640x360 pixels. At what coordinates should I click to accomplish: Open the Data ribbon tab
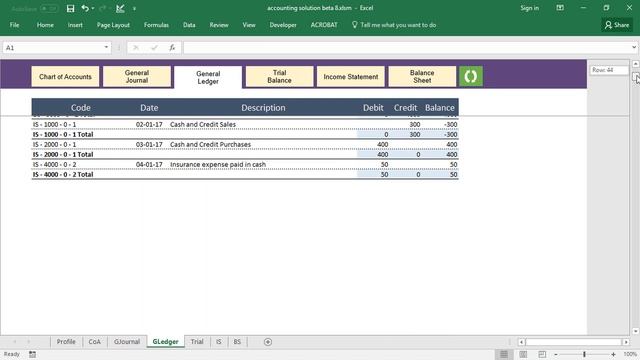189,25
